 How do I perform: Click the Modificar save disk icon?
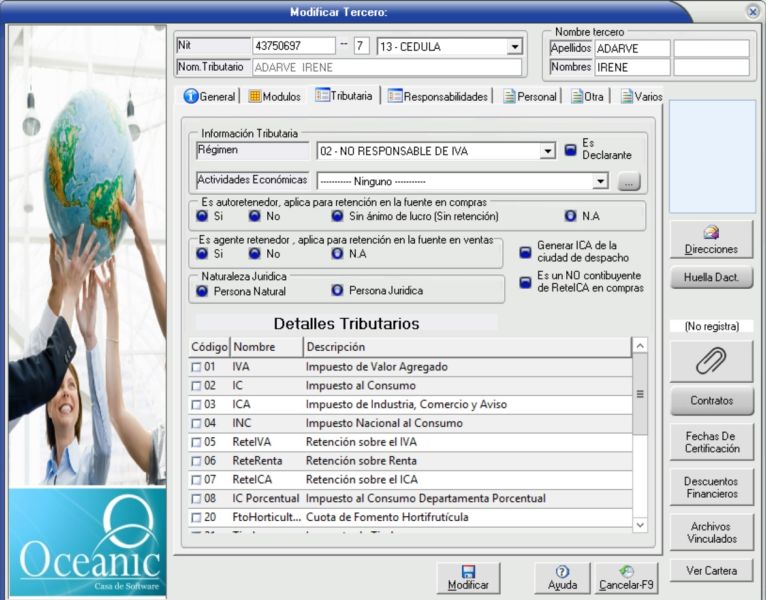point(468,571)
